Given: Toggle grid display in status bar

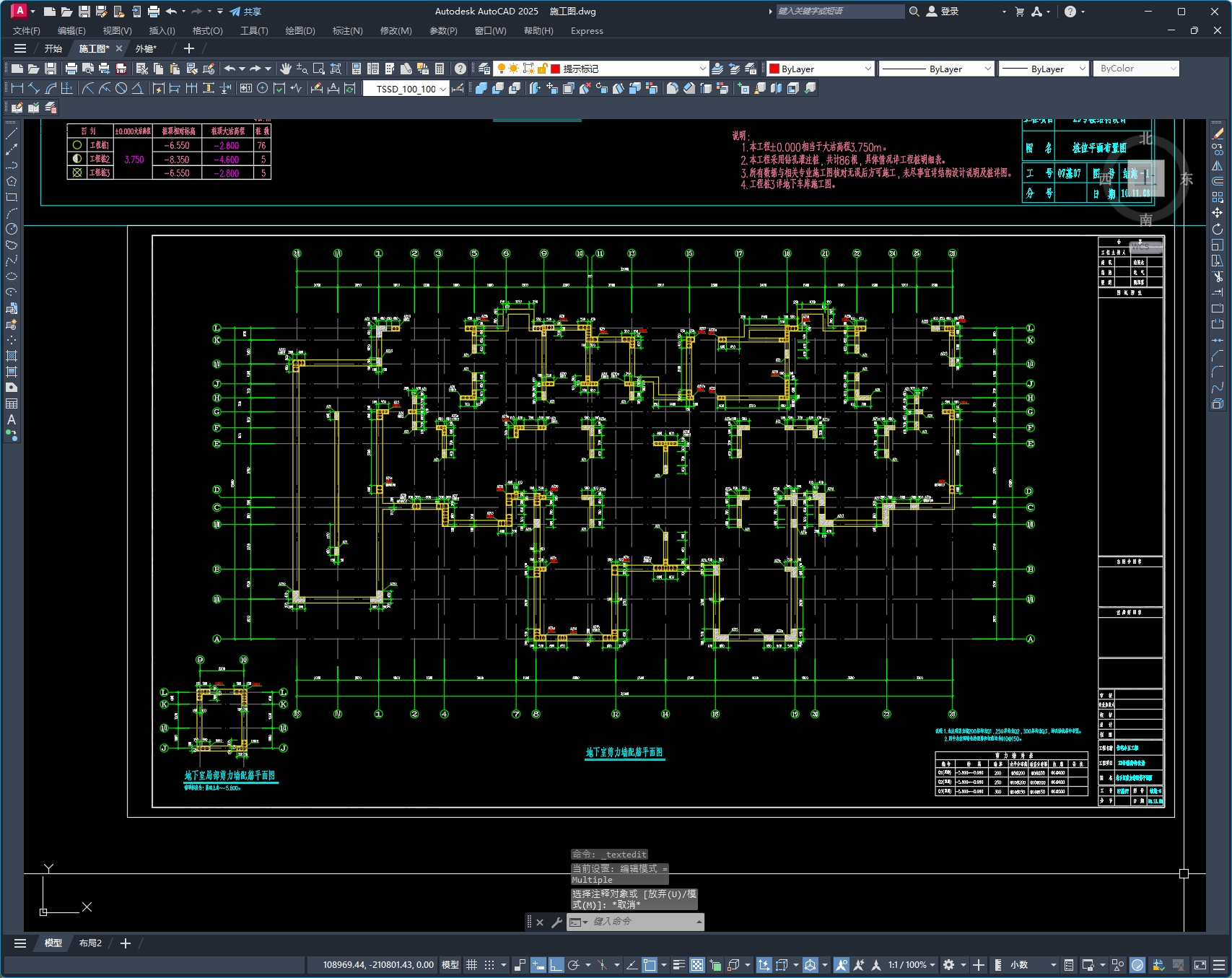Looking at the screenshot, I should [472, 965].
